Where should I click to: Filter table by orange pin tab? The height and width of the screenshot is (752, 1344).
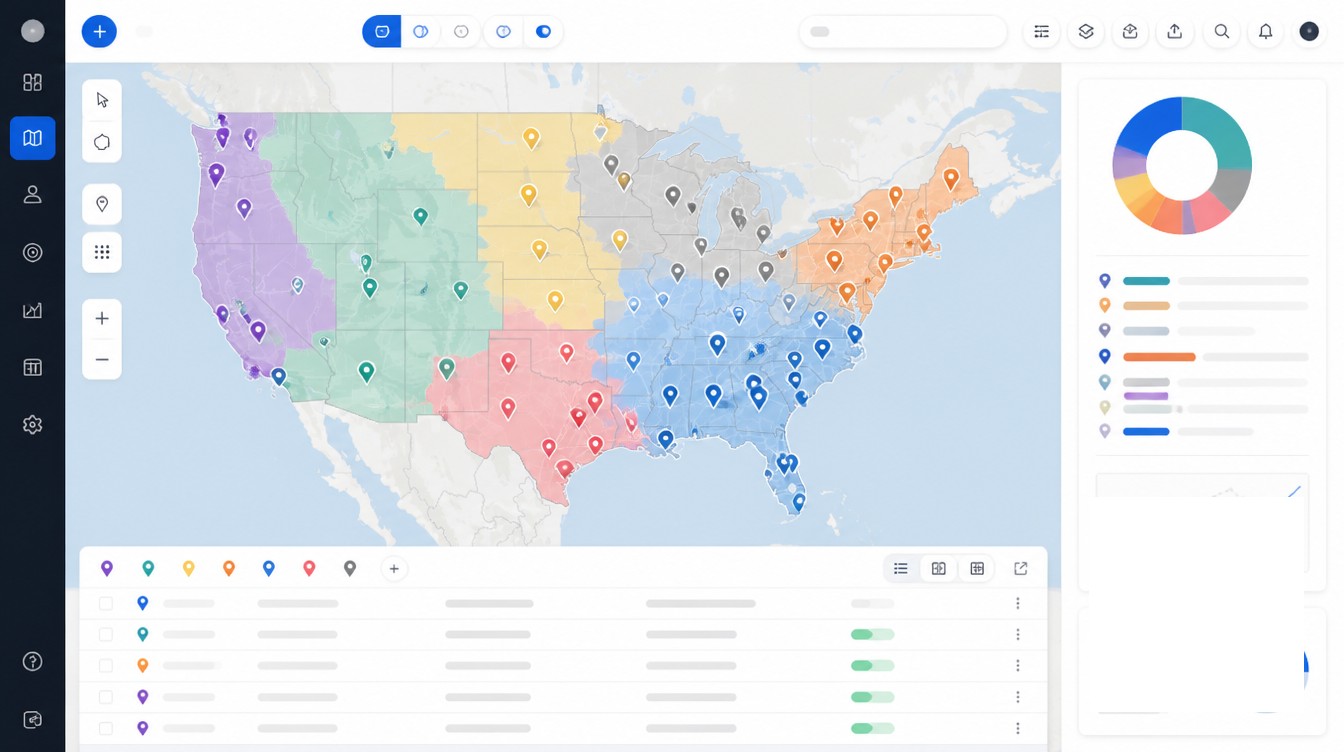(x=229, y=568)
